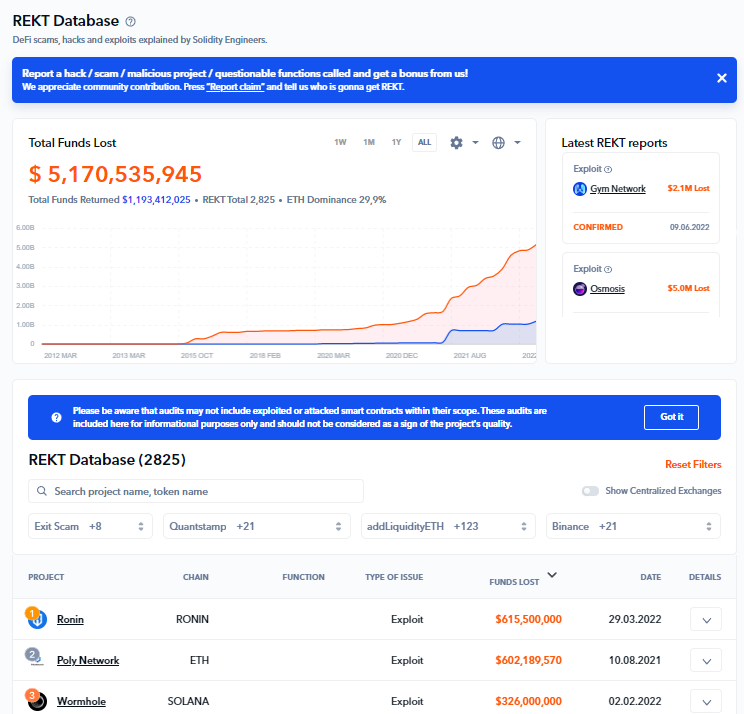Focus the project name search field
Viewport: 744px width, 714px height.
point(196,491)
